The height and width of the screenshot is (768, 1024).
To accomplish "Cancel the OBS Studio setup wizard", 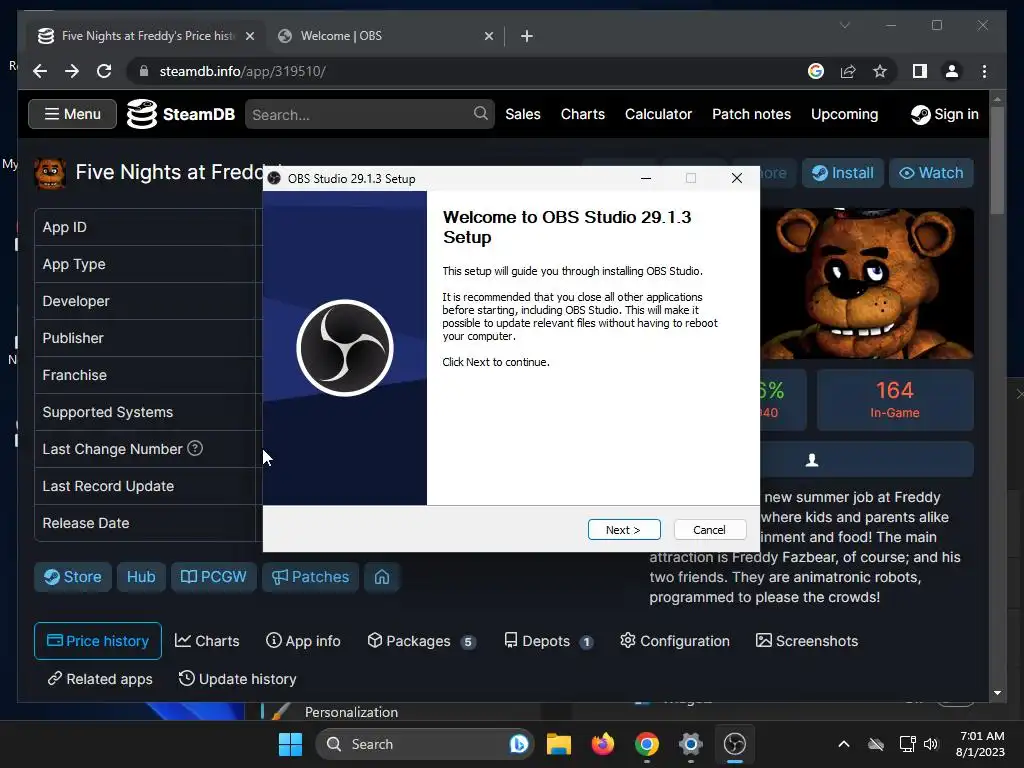I will (709, 530).
